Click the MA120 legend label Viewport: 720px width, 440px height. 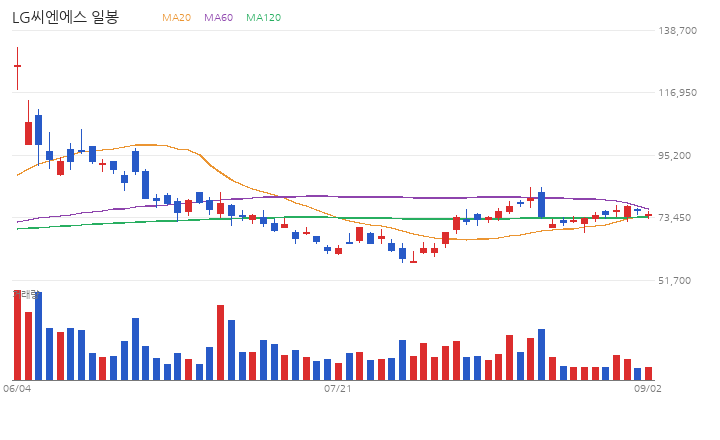click(264, 17)
